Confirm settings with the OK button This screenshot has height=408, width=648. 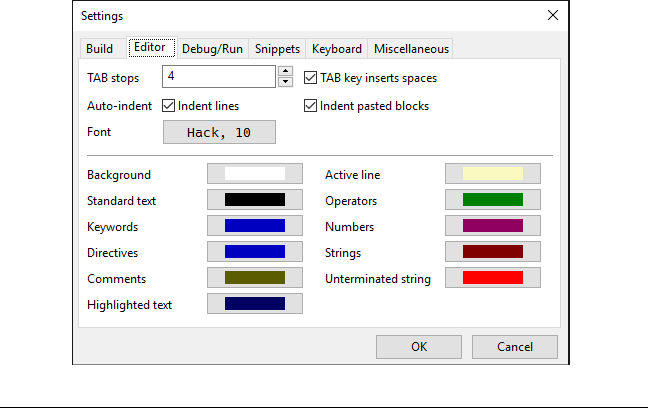(419, 347)
